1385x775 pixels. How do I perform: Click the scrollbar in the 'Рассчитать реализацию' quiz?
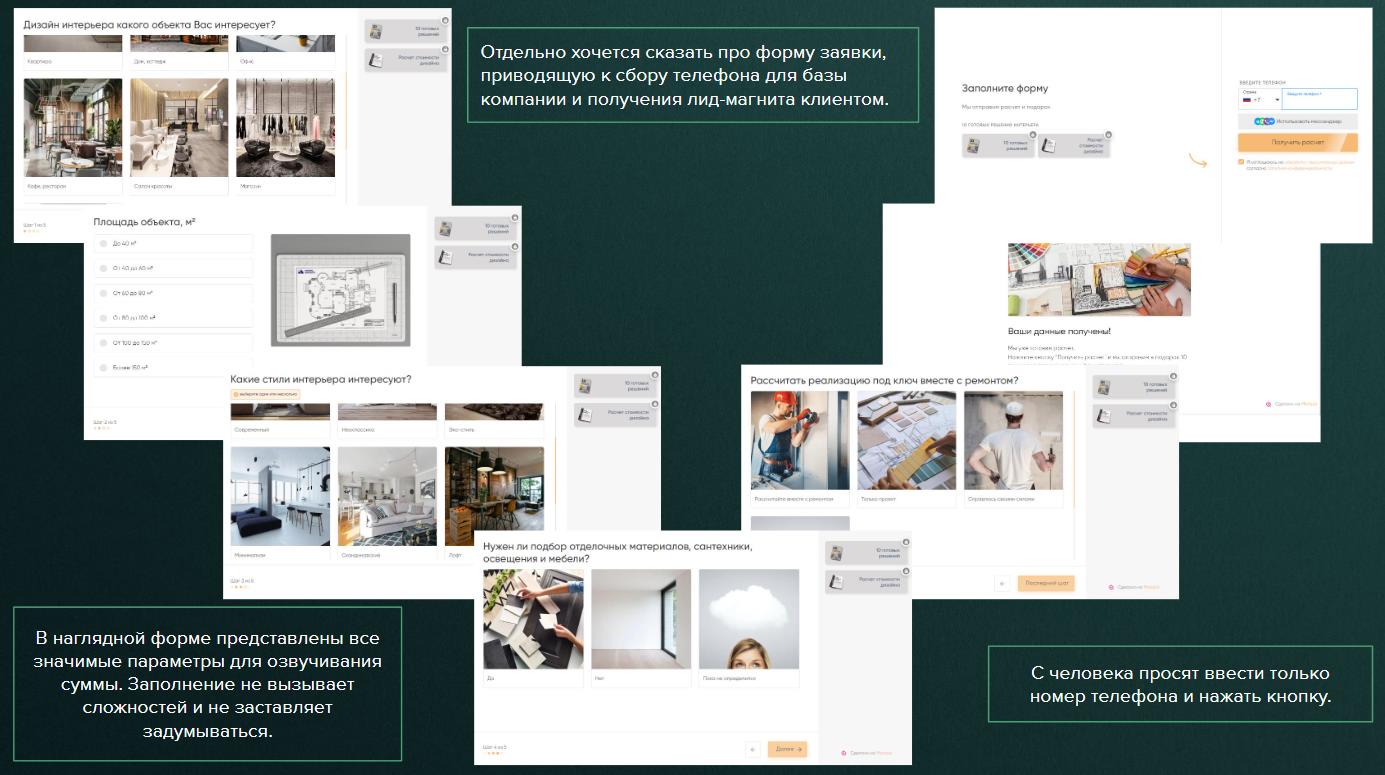[x=1074, y=448]
